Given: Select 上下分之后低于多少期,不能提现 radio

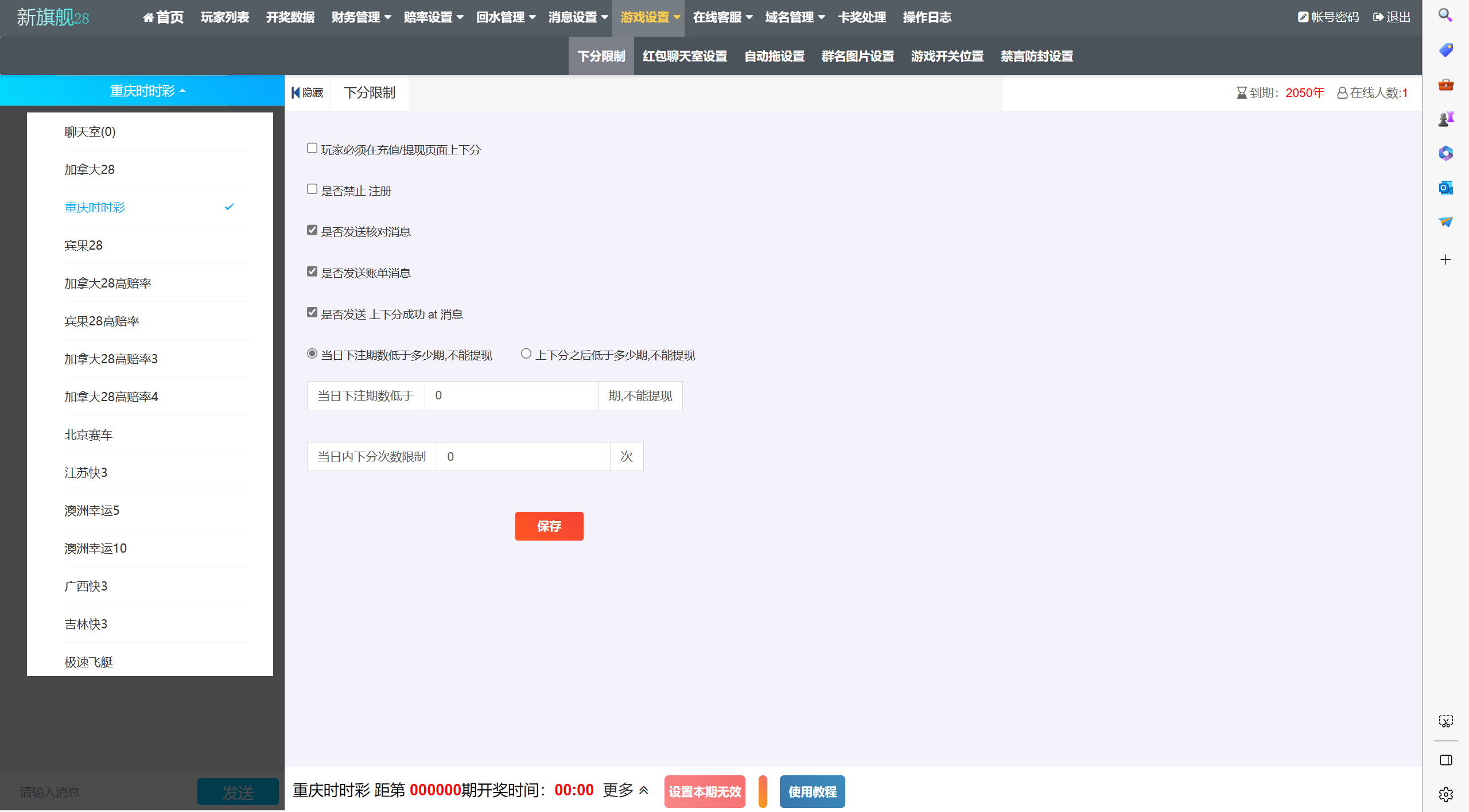Looking at the screenshot, I should click(x=526, y=353).
